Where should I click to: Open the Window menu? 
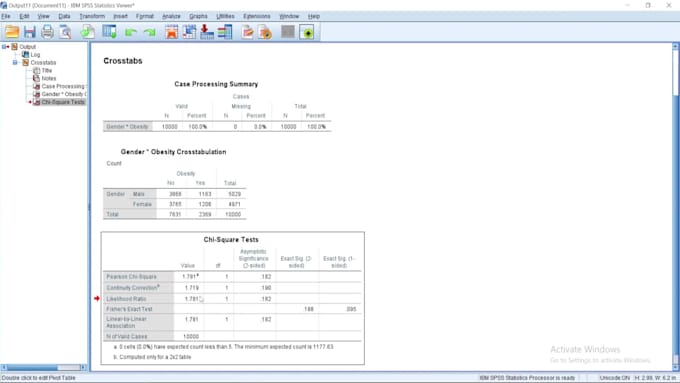289,16
